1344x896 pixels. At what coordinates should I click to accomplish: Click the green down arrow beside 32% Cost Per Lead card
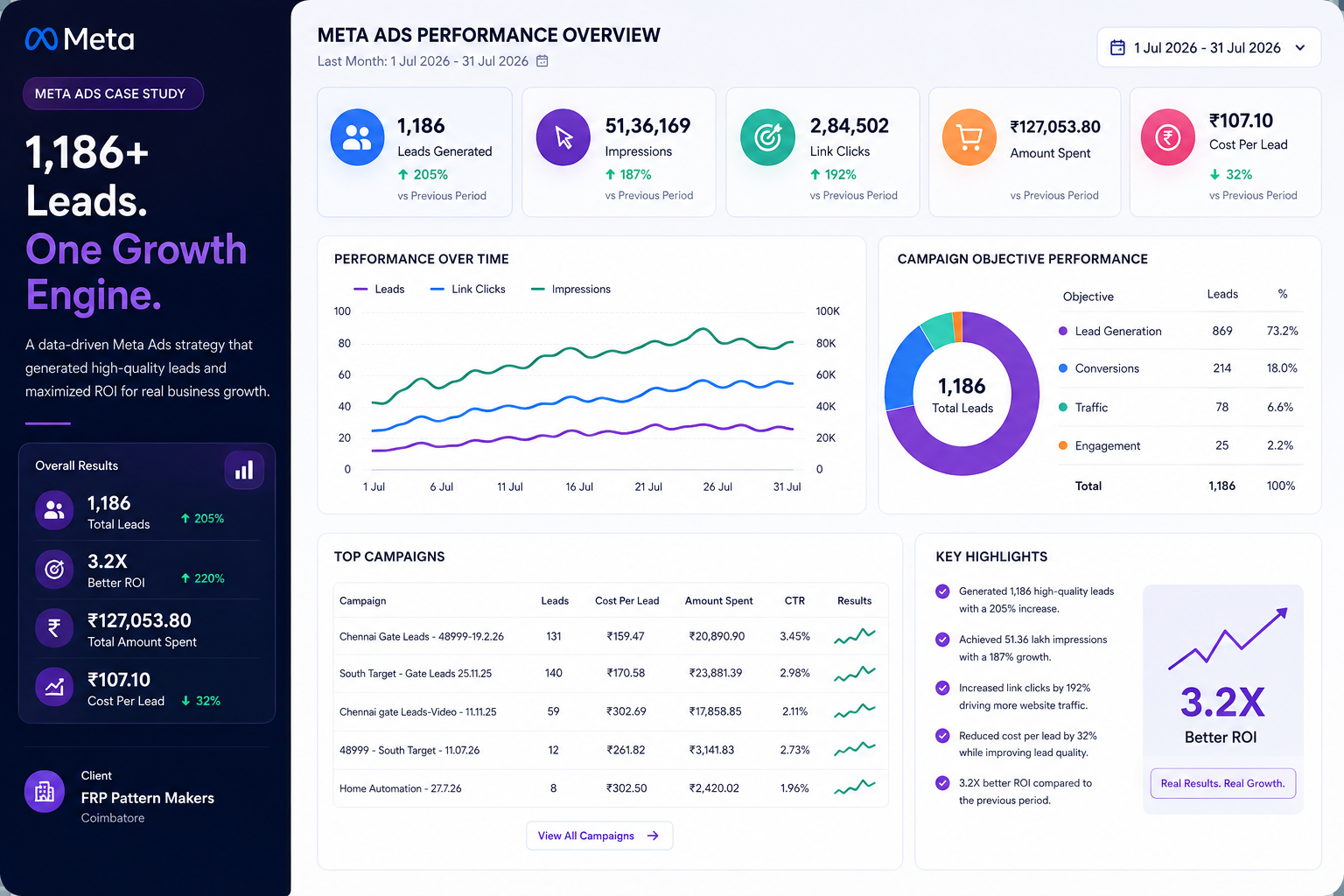[1215, 174]
